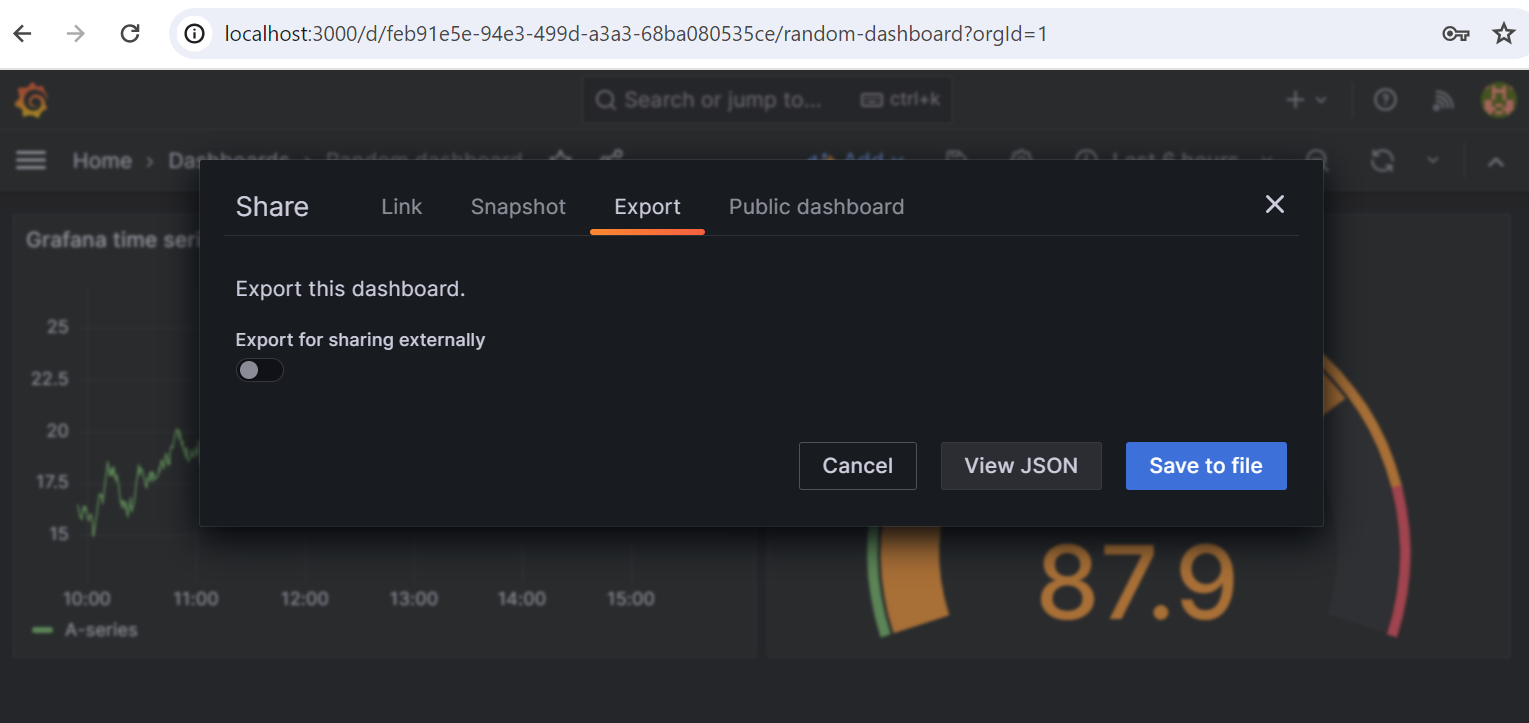
Task: Zoom out the time range with the magnifier icon
Action: click(x=1317, y=160)
